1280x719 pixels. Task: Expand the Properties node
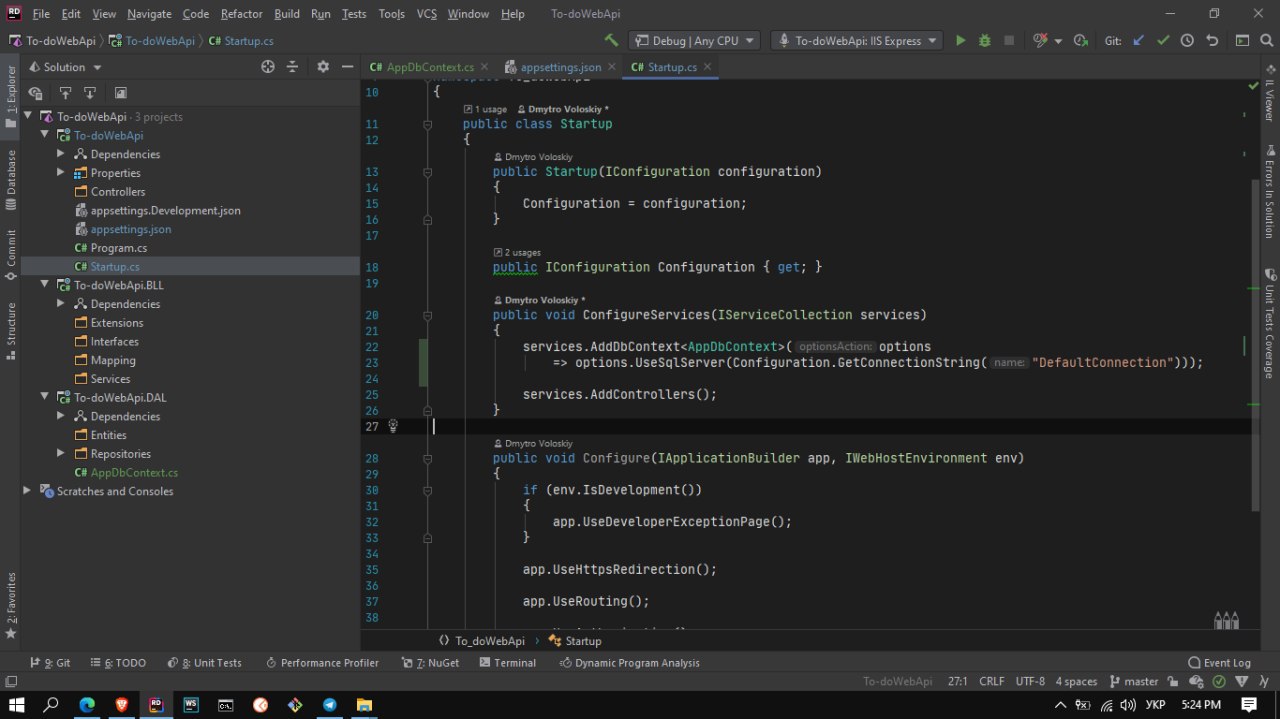pos(61,173)
